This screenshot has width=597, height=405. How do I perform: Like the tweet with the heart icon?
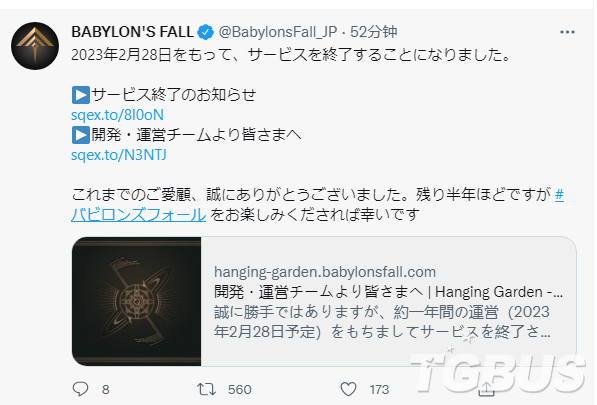[348, 389]
